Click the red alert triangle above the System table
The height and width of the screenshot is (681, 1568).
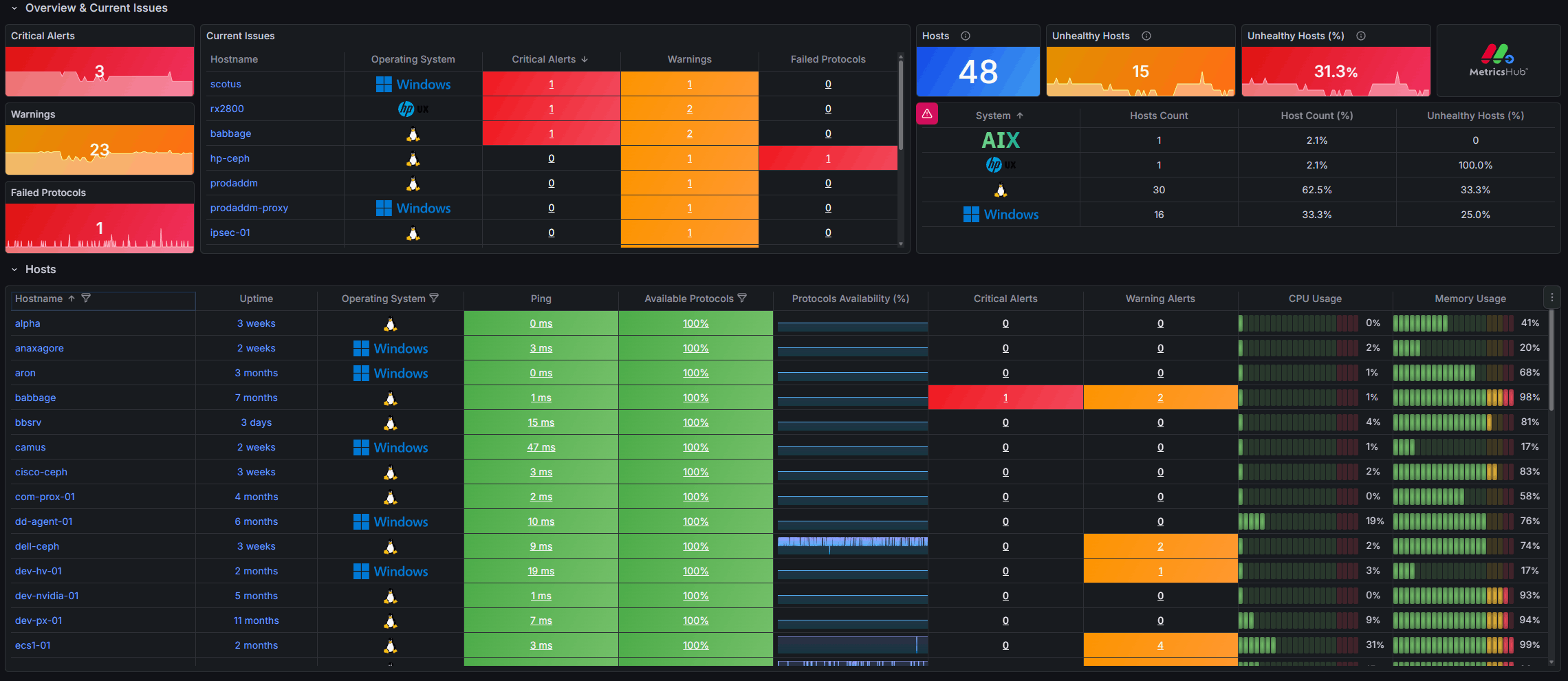tap(927, 113)
